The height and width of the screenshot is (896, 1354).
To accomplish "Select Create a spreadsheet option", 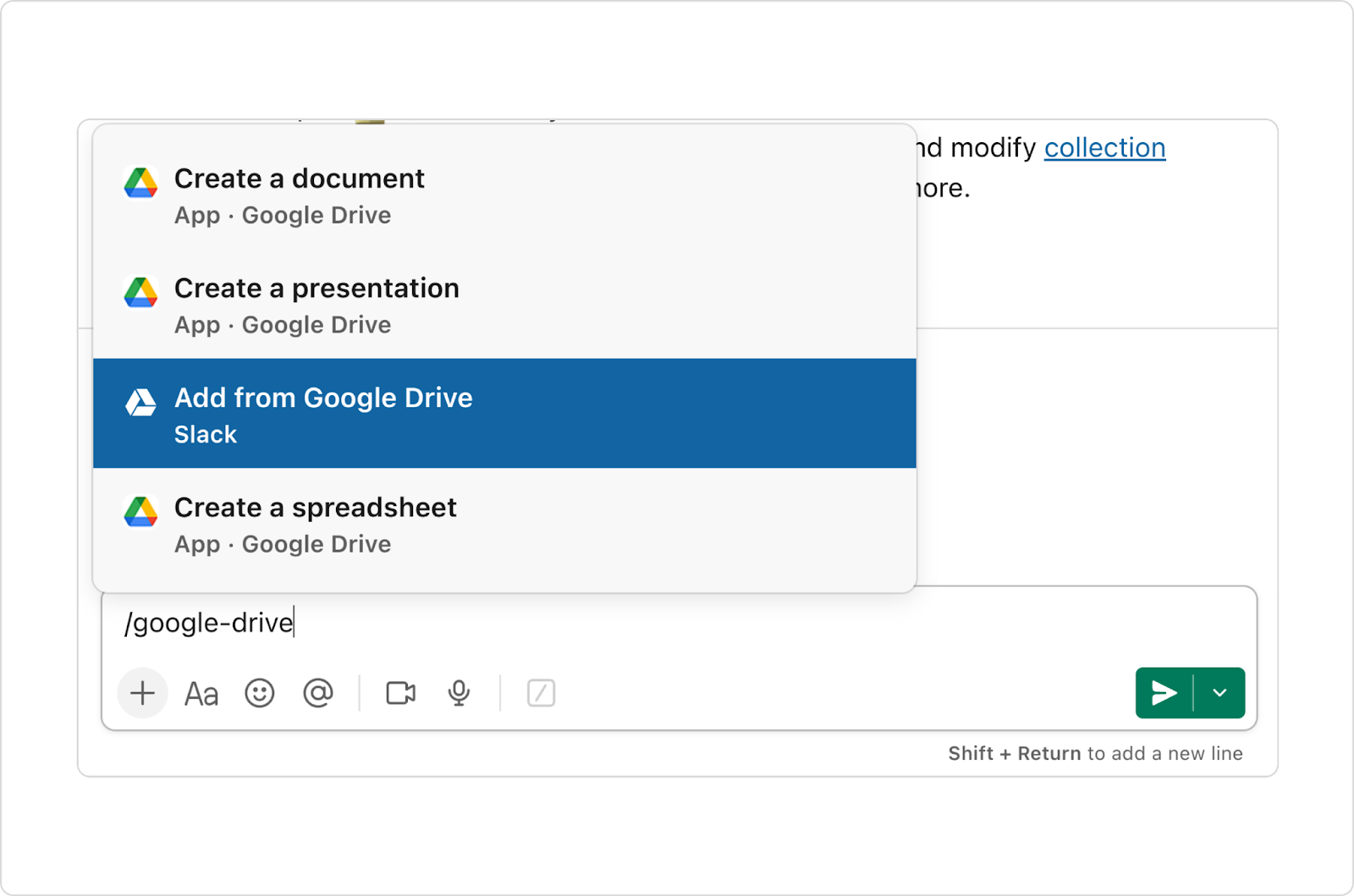I will point(504,524).
